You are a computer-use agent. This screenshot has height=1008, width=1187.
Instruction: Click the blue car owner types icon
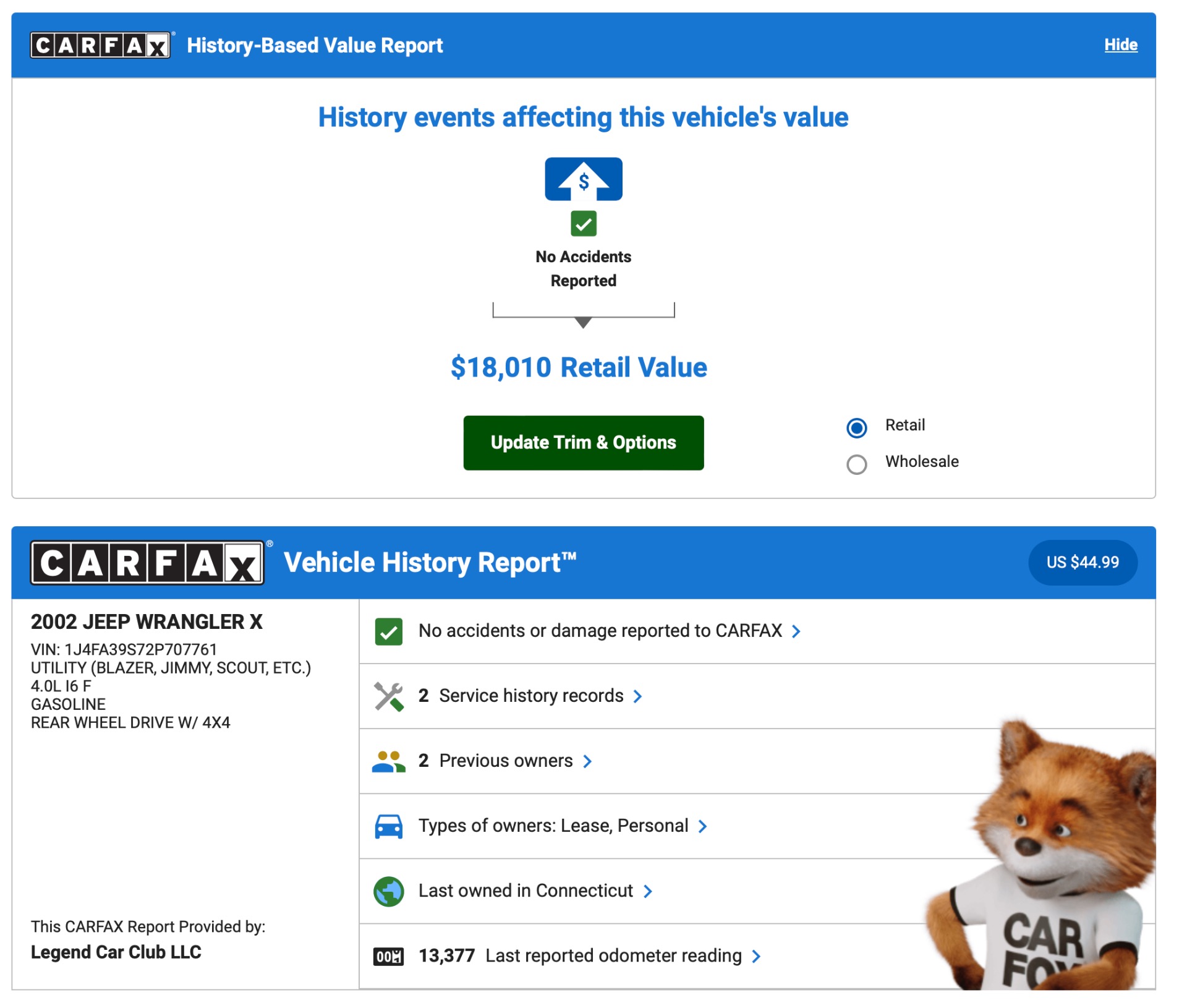pyautogui.click(x=388, y=826)
